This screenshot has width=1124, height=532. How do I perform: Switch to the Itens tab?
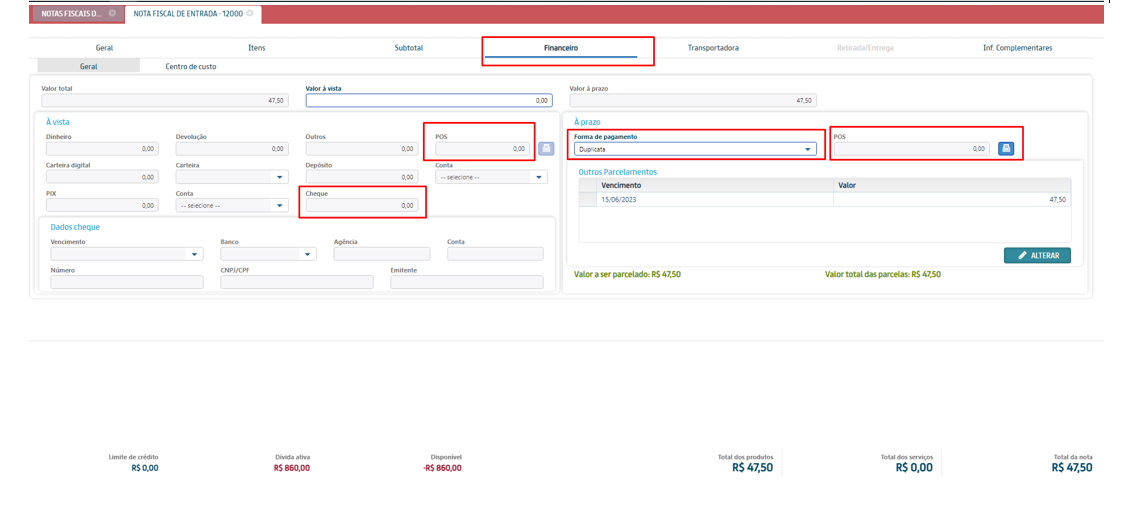pos(256,48)
